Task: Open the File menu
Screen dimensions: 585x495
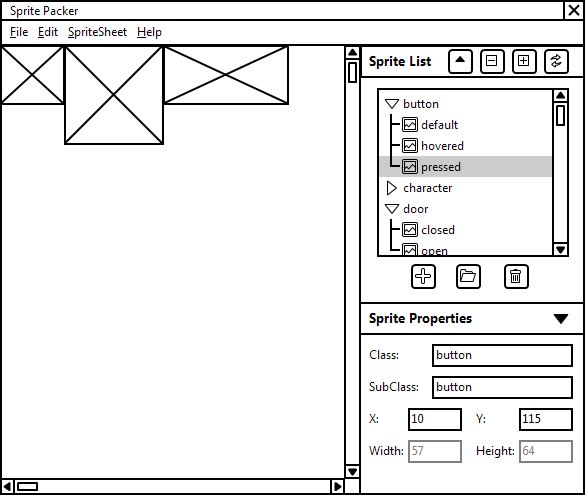Action: [19, 32]
